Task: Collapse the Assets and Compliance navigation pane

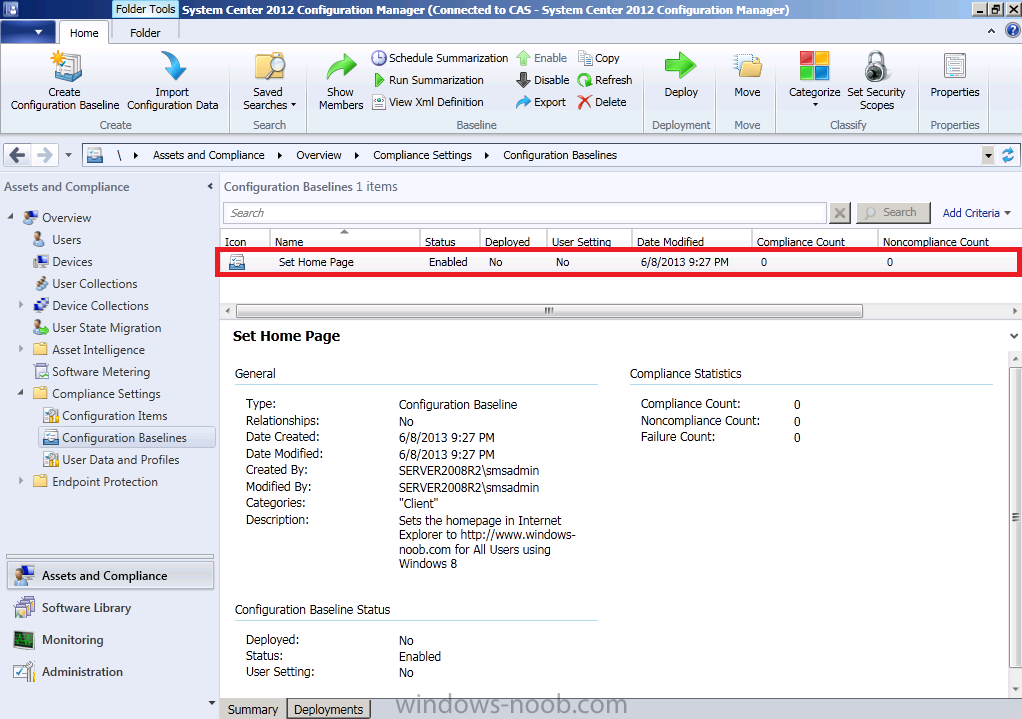Action: [210, 186]
